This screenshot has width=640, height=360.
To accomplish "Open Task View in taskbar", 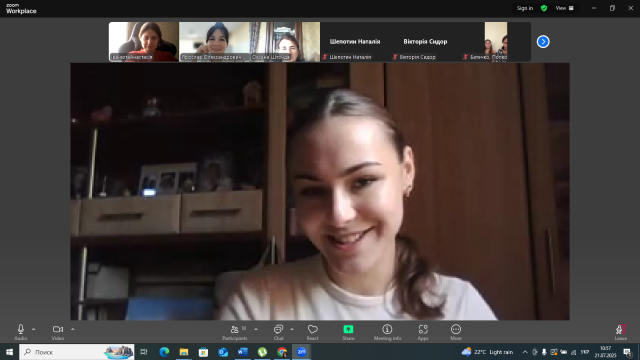I will (x=144, y=352).
